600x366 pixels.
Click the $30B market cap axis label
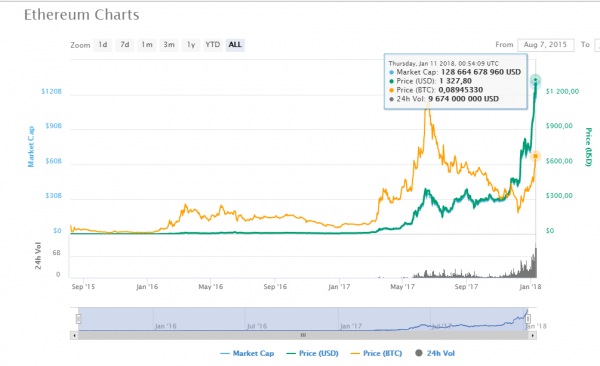(x=53, y=196)
